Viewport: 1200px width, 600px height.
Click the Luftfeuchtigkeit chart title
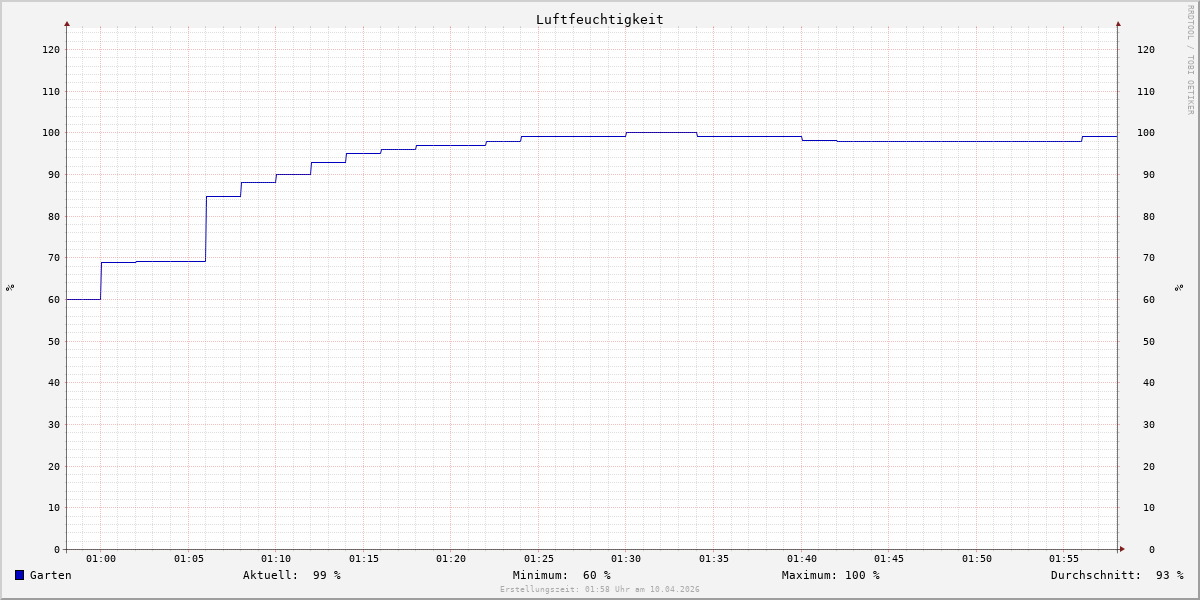[x=599, y=19]
